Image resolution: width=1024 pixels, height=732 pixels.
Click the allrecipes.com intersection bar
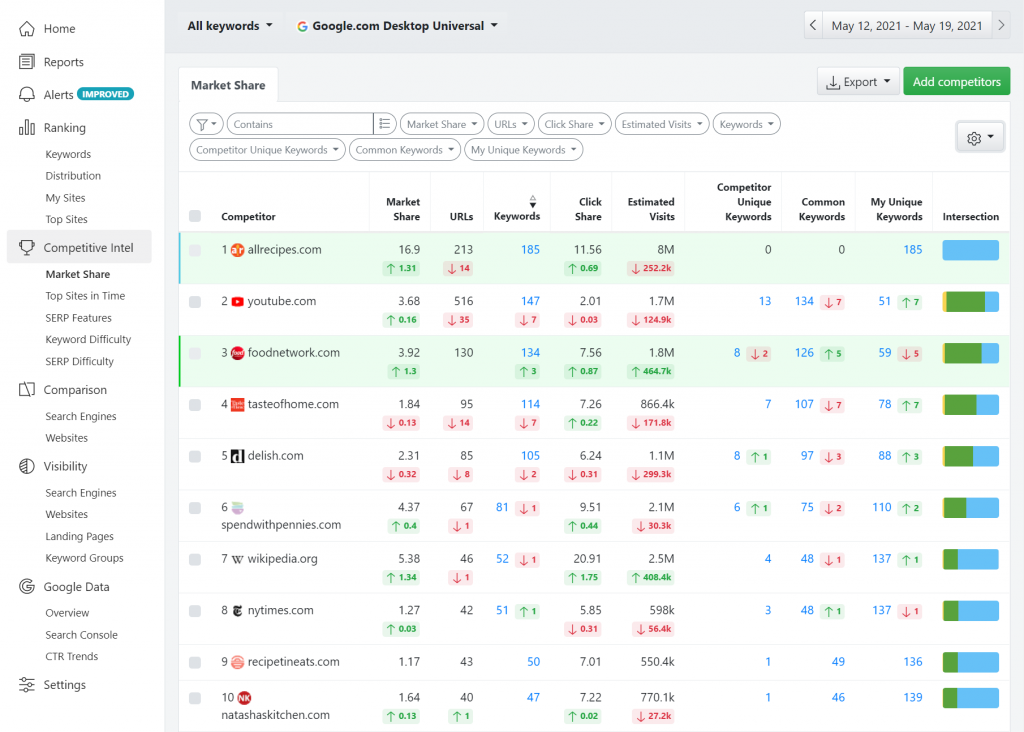970,250
